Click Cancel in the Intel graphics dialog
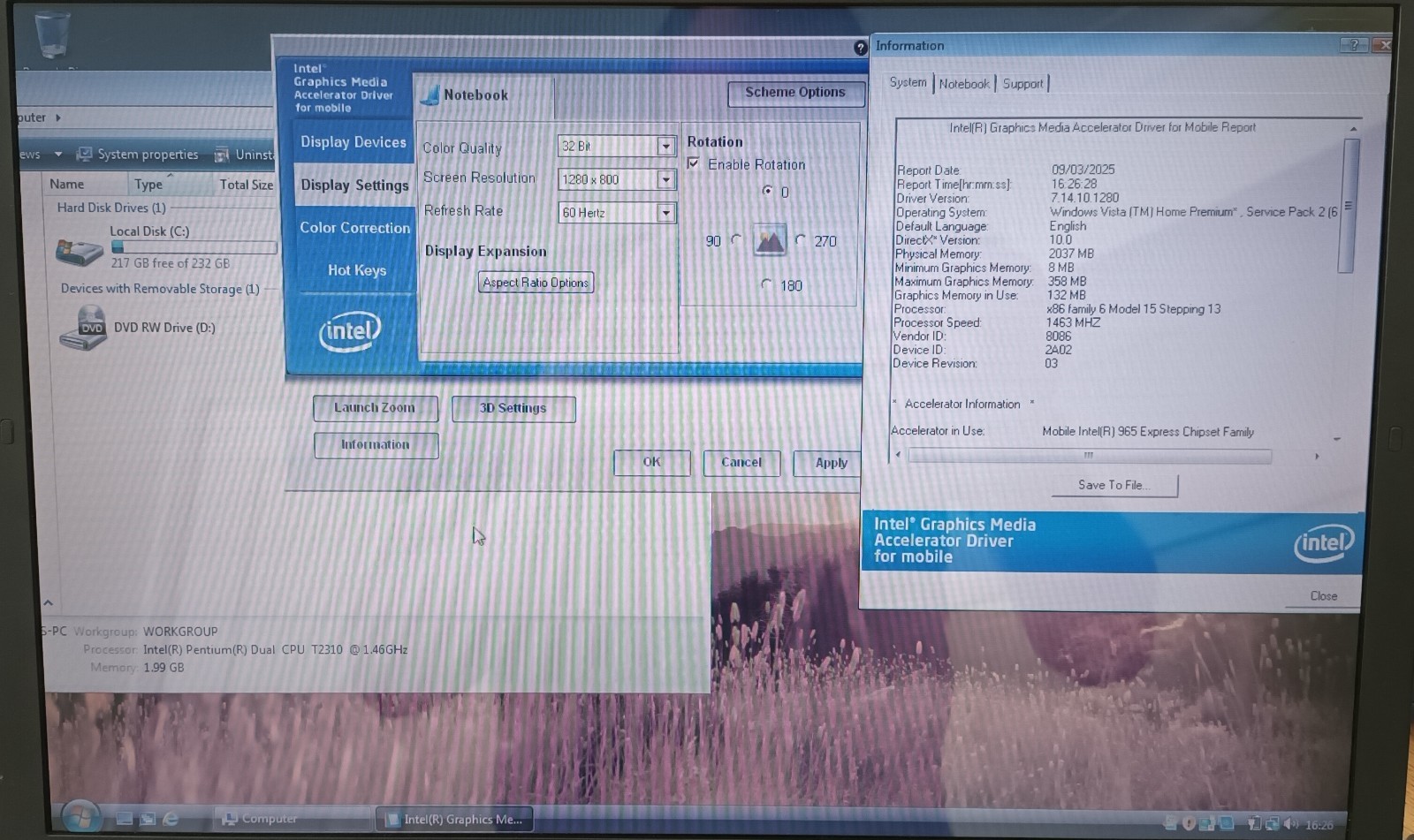 [x=741, y=462]
